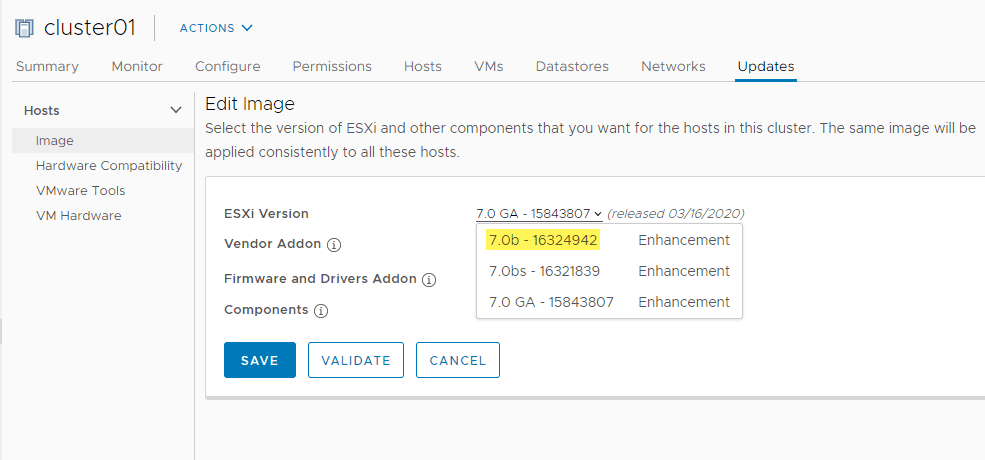
Task: Cancel the image edit
Action: (458, 361)
